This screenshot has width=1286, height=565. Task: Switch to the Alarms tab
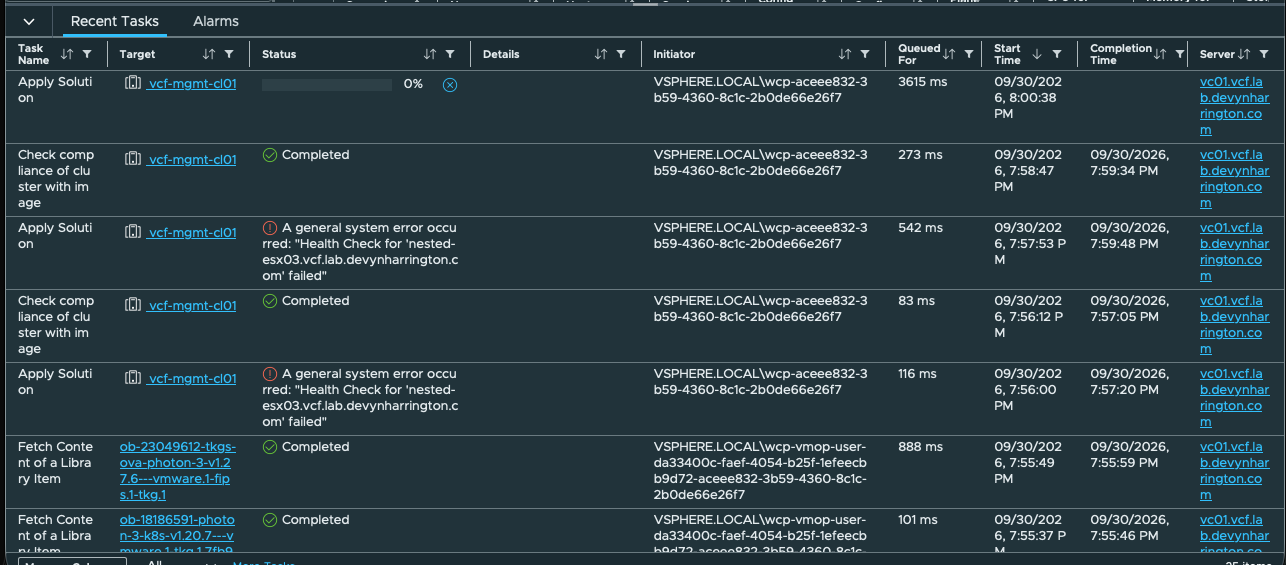[216, 21]
